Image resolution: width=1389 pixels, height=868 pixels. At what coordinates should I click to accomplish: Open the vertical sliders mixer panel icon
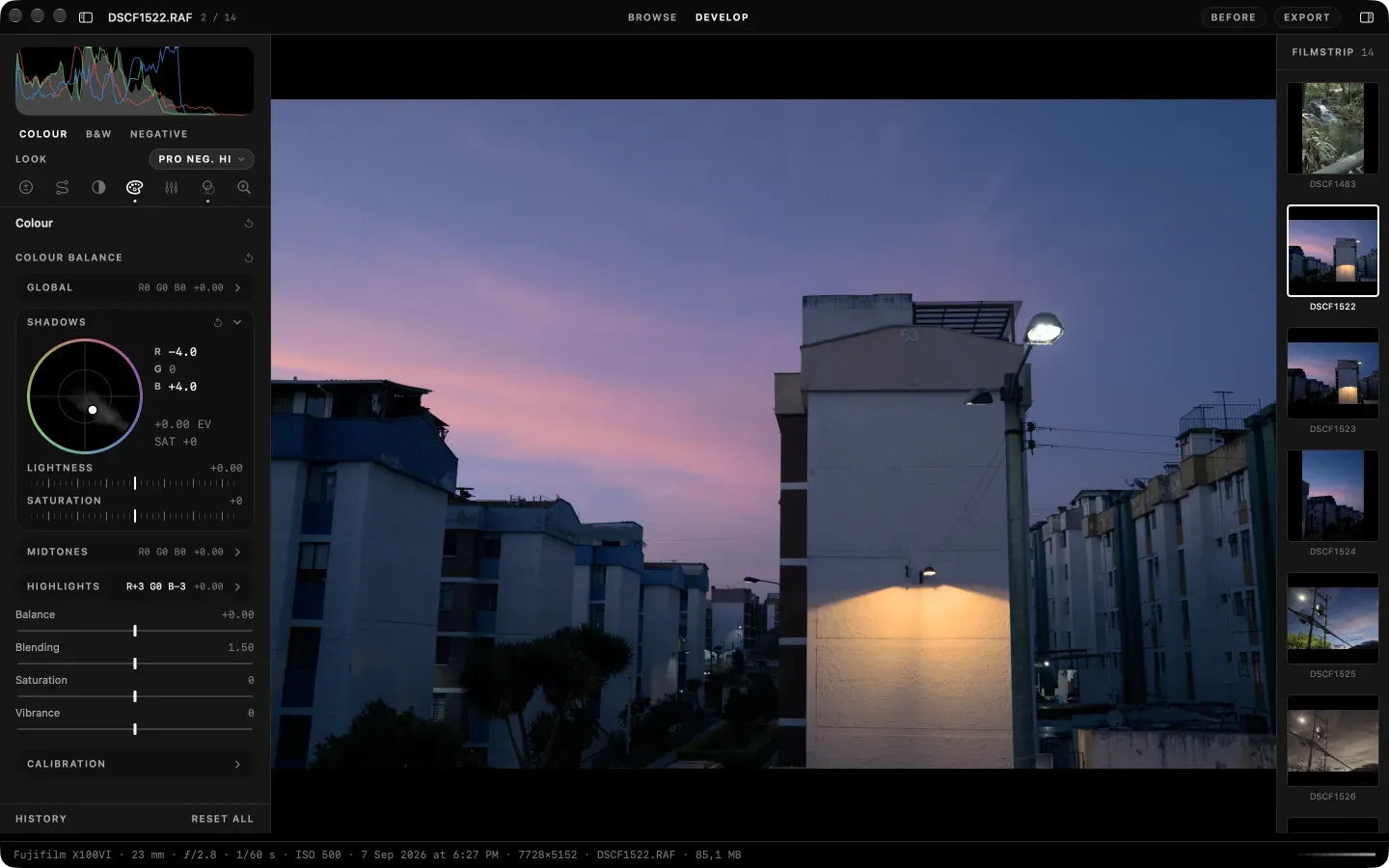(x=172, y=188)
